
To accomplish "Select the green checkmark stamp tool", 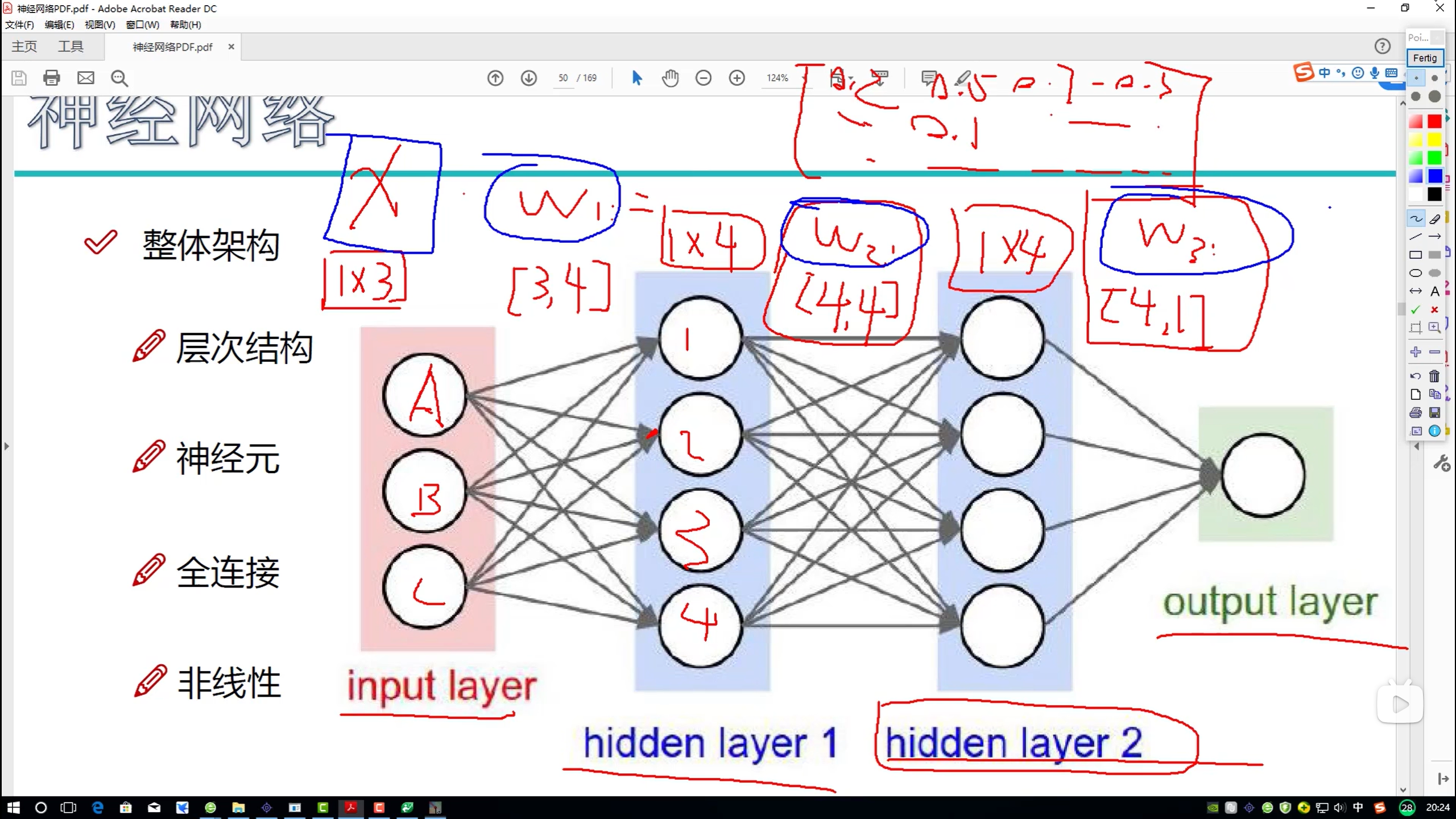I will click(1416, 309).
